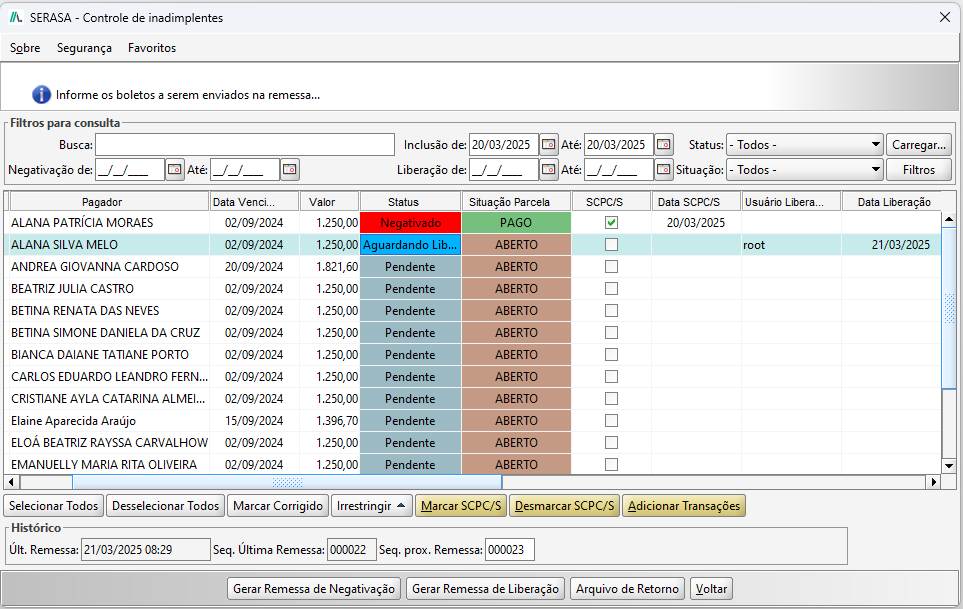Sort by the Status column header
This screenshot has width=963, height=609.
click(x=410, y=202)
